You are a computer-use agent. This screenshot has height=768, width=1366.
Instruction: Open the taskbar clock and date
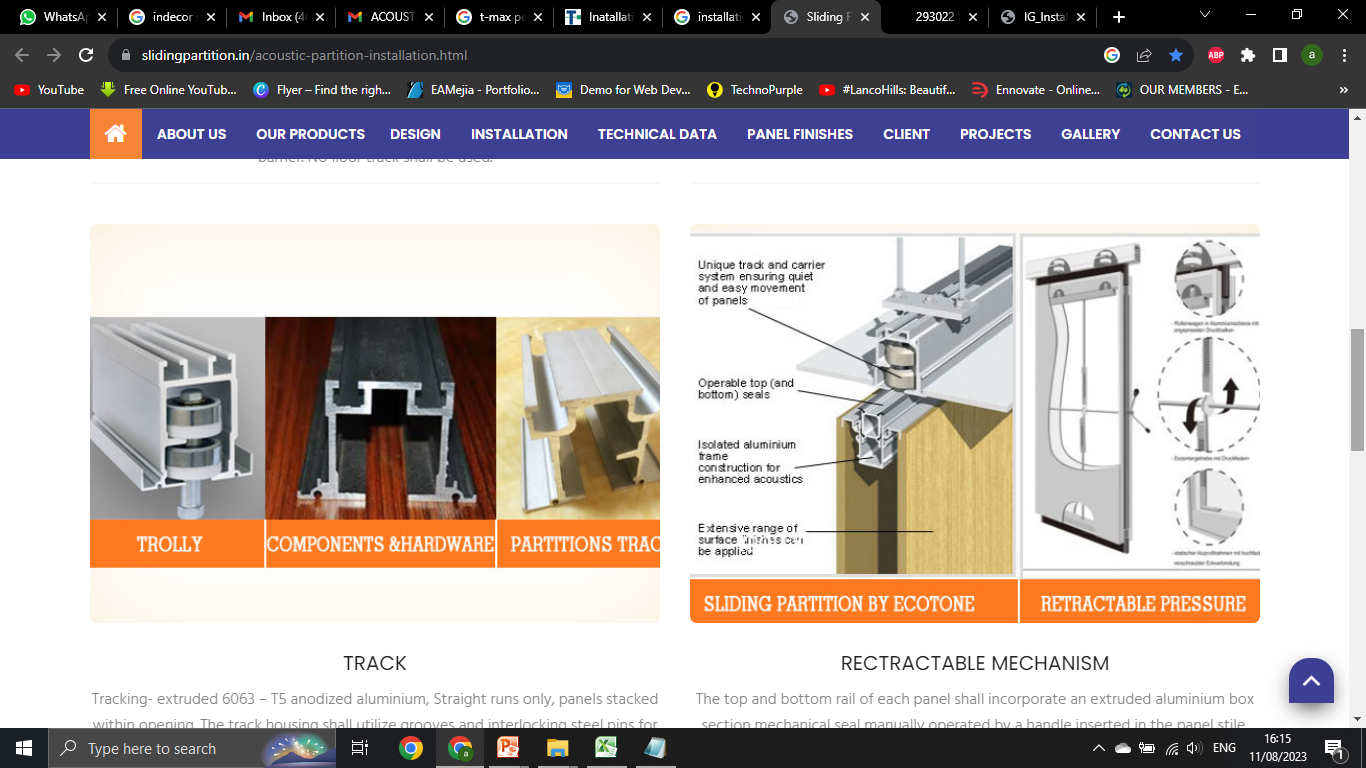(1277, 748)
